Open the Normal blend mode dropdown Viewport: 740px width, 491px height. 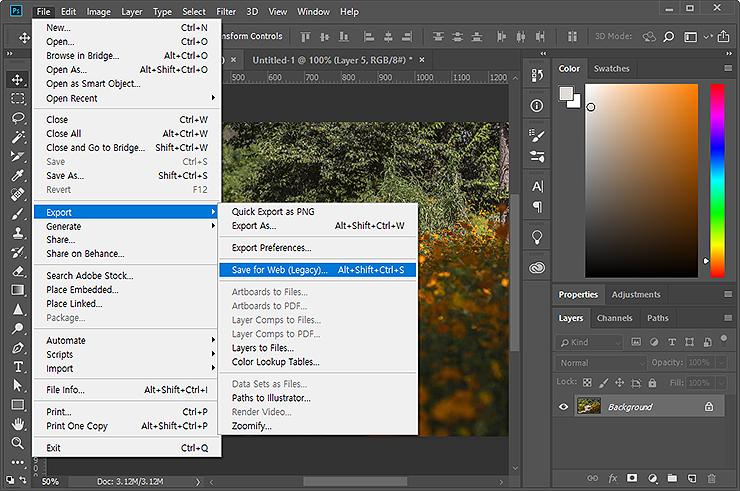[601, 363]
